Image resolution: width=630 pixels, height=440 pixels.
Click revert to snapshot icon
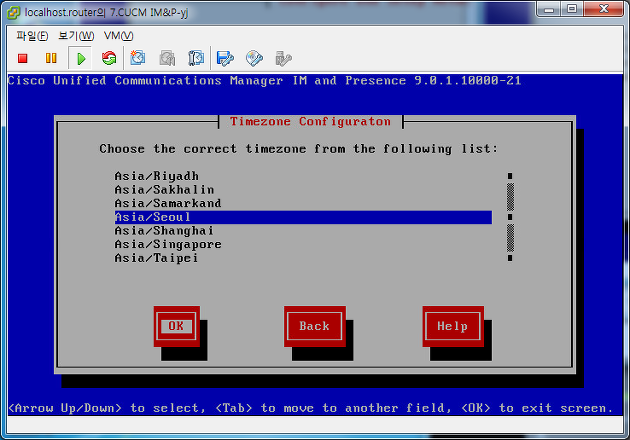(x=167, y=58)
